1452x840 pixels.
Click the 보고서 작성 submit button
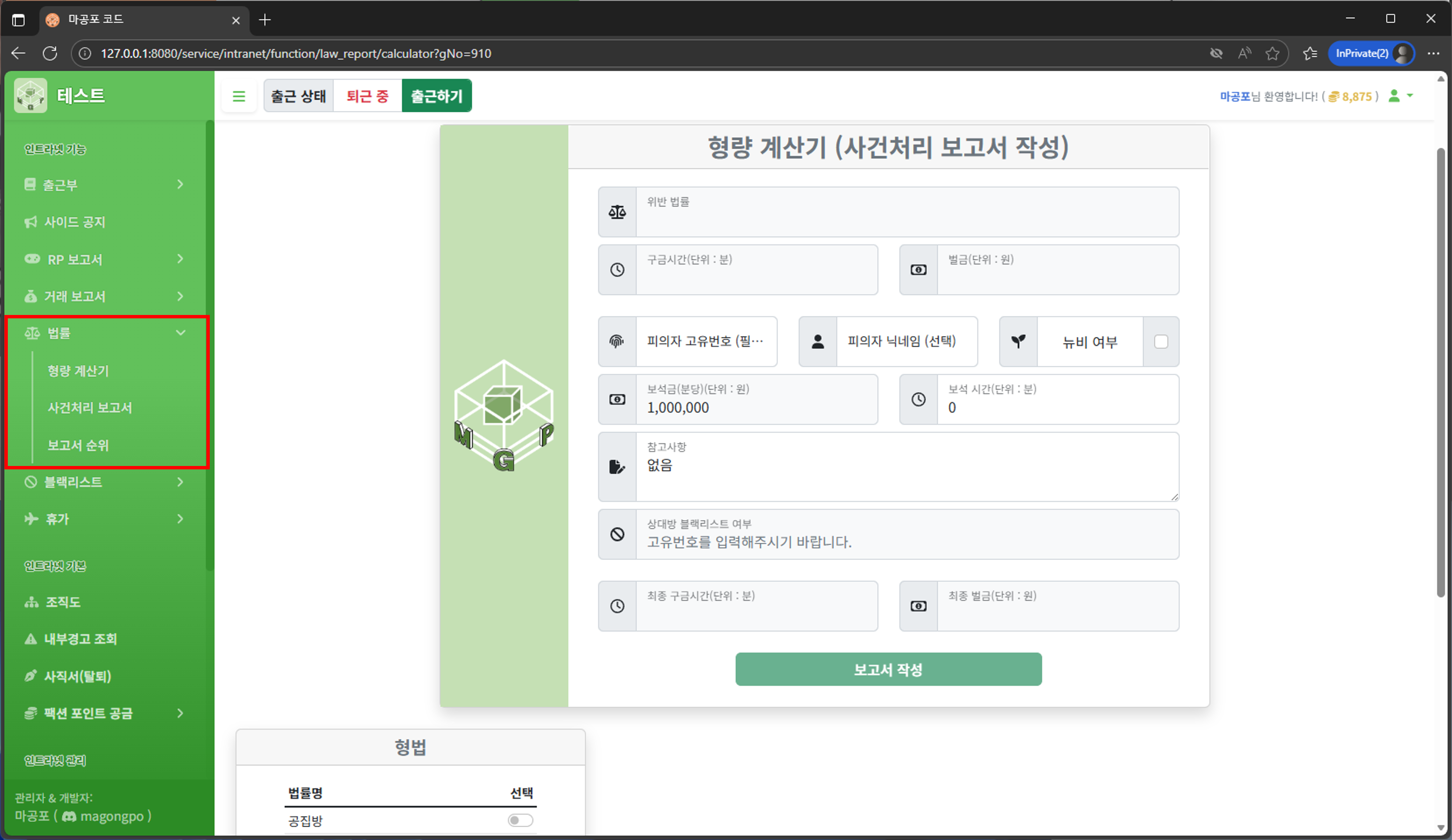(888, 670)
